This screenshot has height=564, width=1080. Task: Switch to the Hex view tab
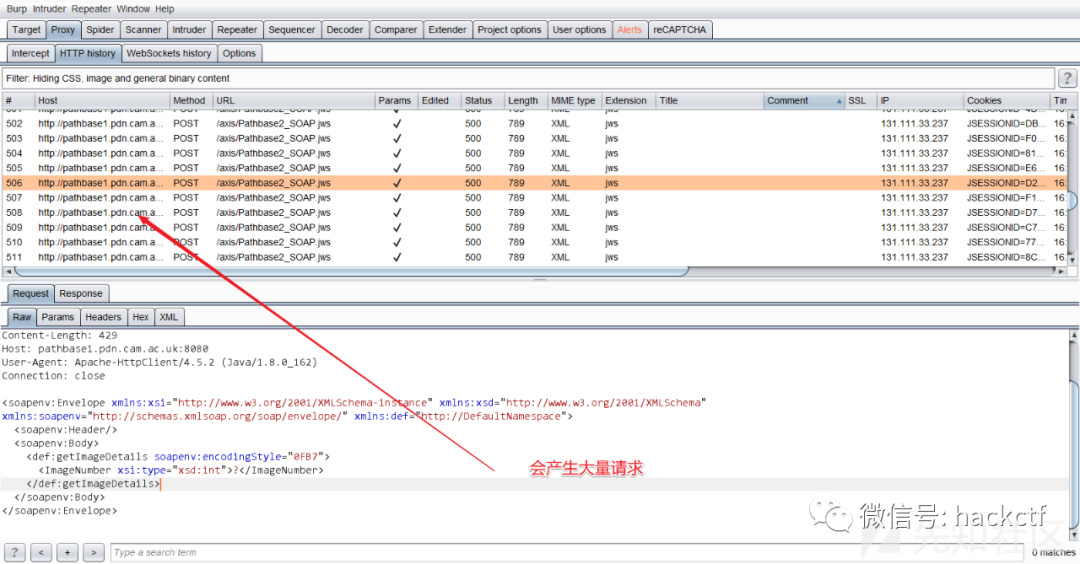[x=141, y=317]
